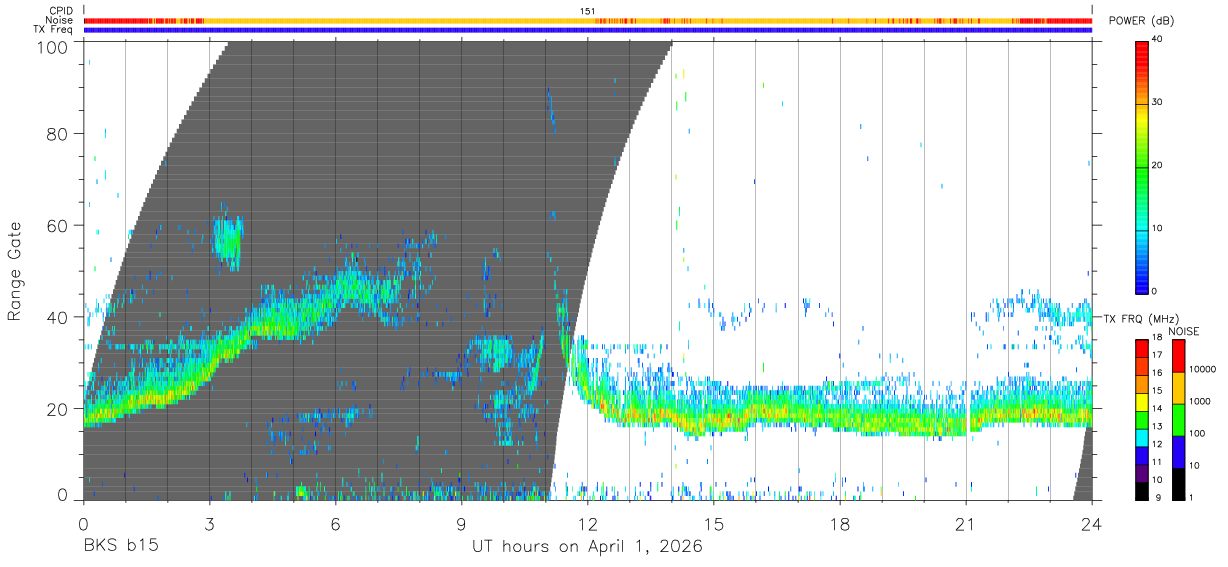Image resolution: width=1228 pixels, height=567 pixels.
Task: Click the orange Noise strip above the plot
Action: [x=587, y=20]
